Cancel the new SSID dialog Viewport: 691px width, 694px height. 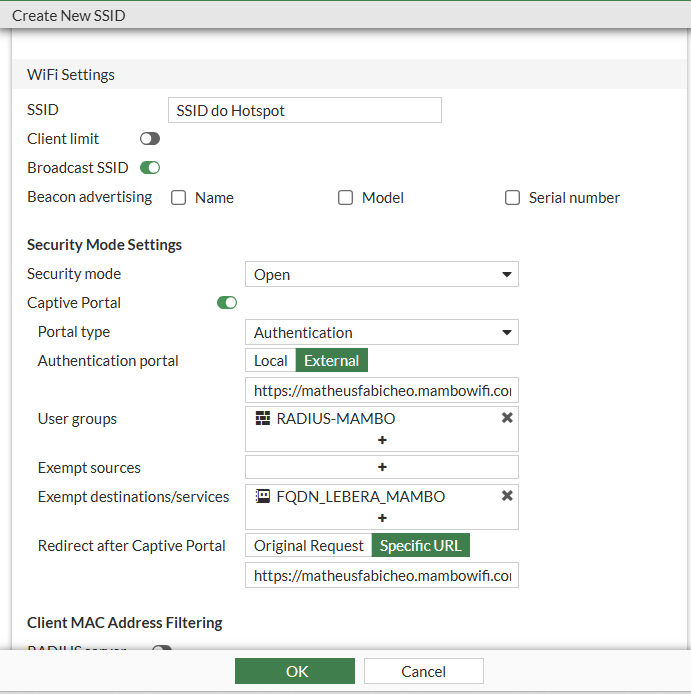(x=423, y=671)
